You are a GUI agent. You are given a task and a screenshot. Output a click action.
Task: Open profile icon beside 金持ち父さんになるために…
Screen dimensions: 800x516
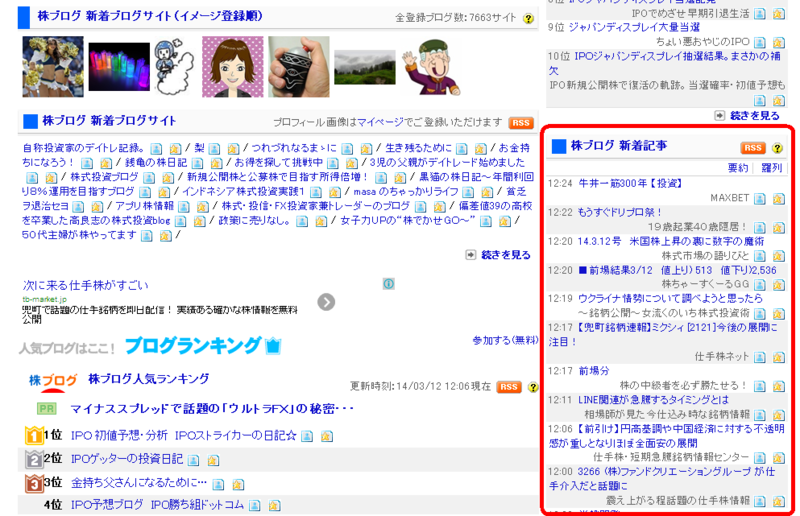[218, 484]
